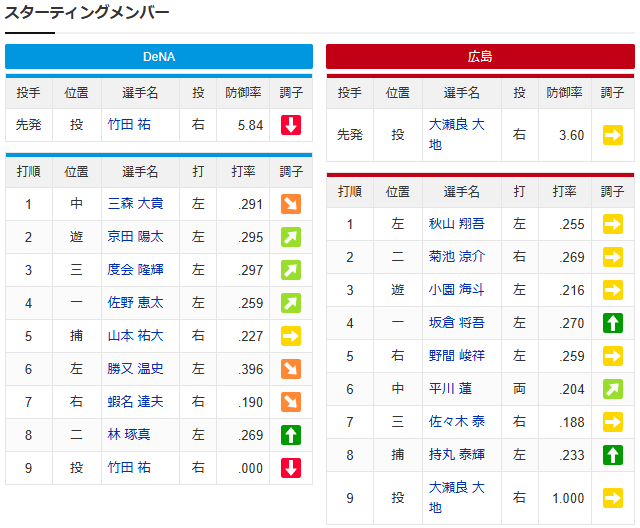Select the blue DeNA team header
This screenshot has width=640, height=528.
(159, 56)
